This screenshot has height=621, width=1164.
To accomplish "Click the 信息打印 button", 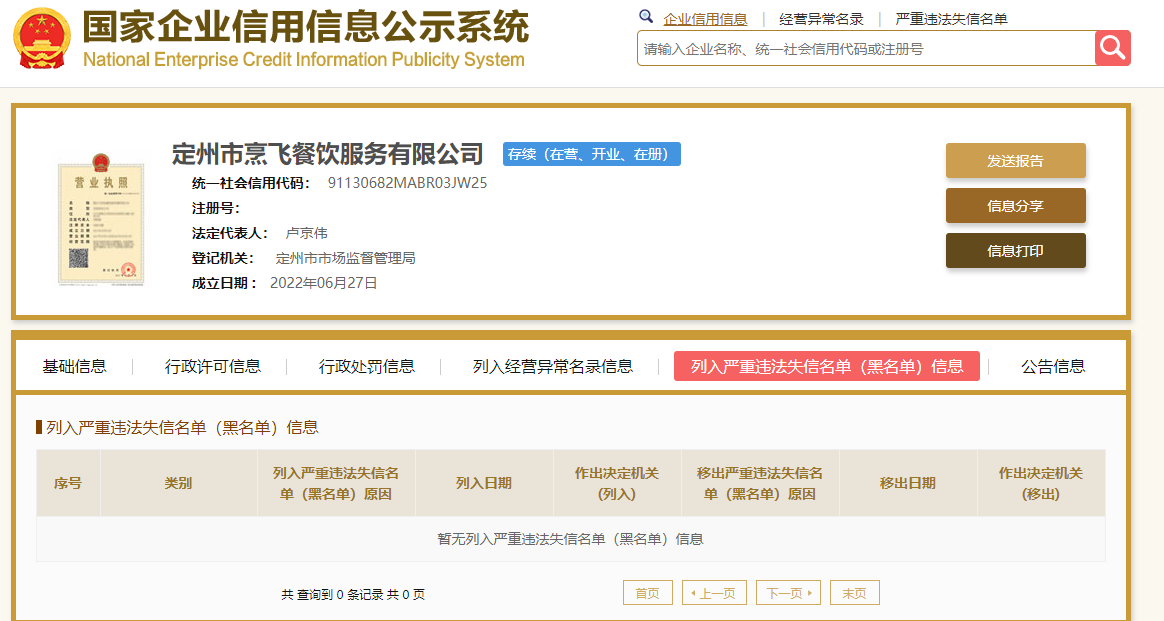I will point(1016,251).
